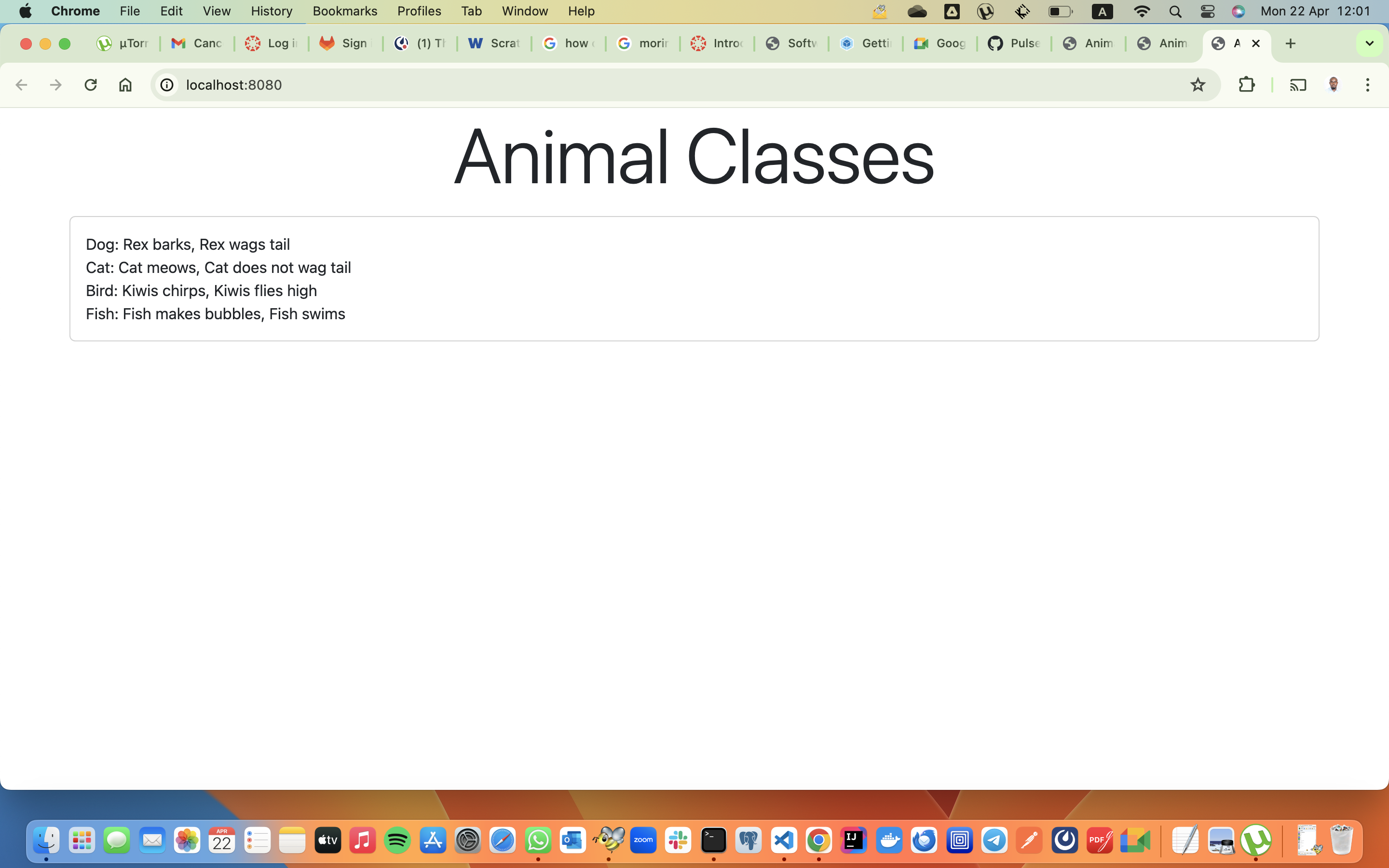Close the active Animal Classes tab
Screen dimensions: 1389x868
tap(1255, 43)
